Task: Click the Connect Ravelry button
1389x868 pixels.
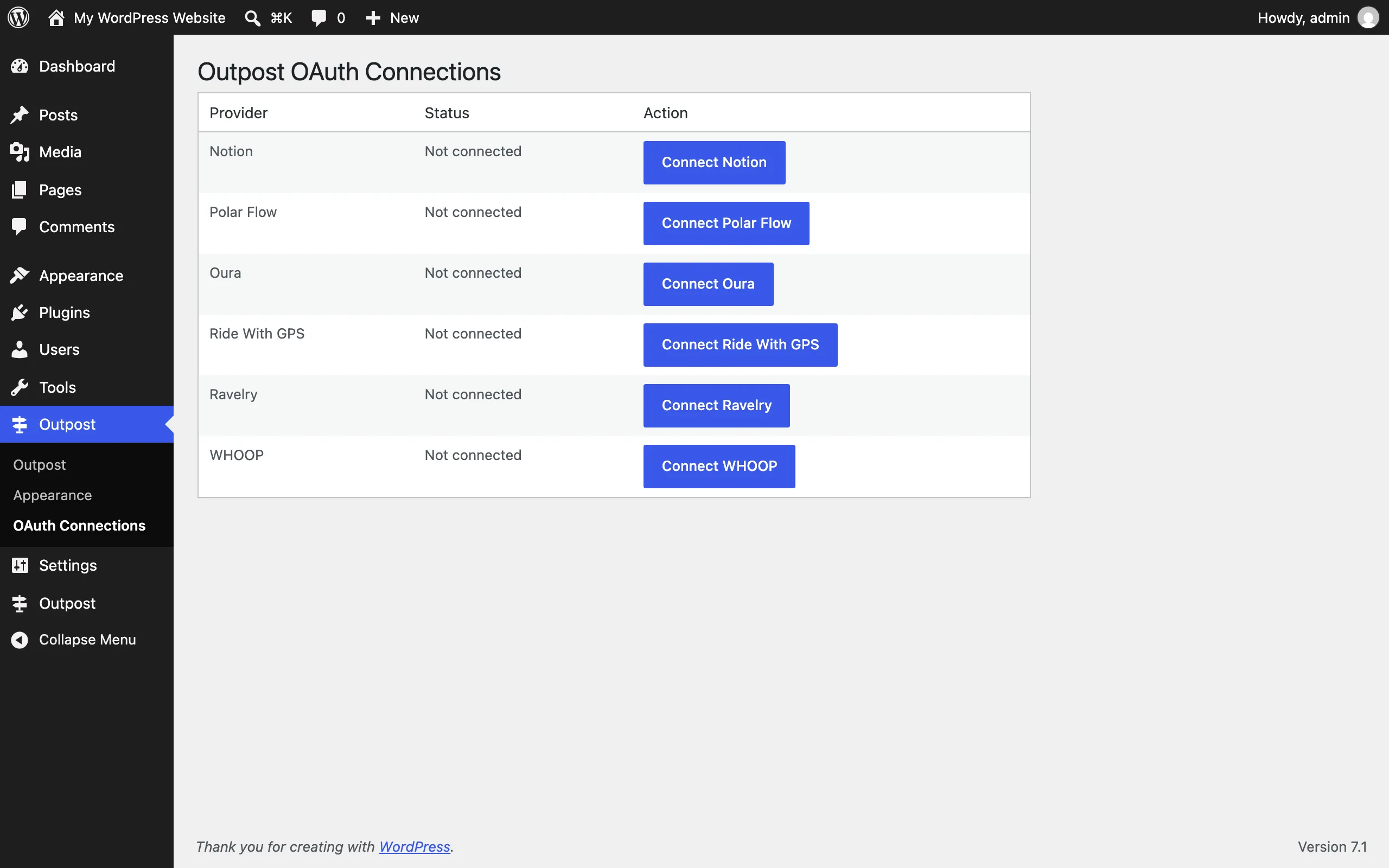Action: point(716,406)
